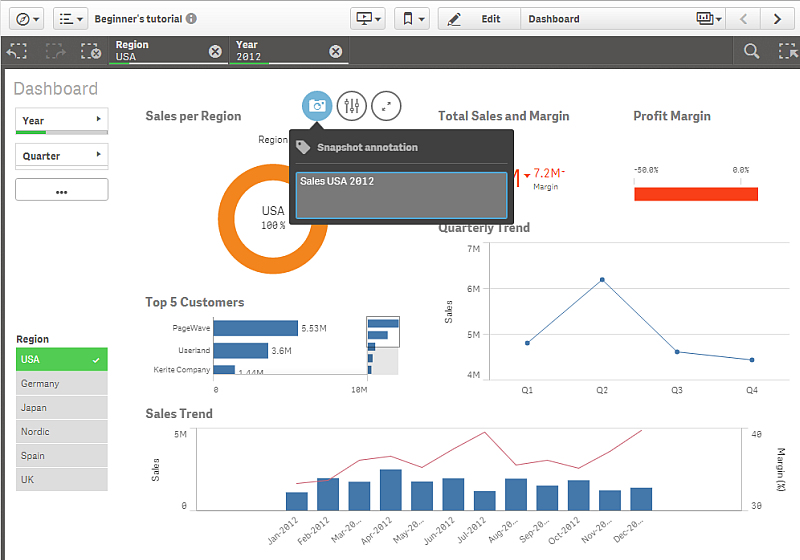
Task: Expand the Quarter filter pane
Action: click(61, 155)
